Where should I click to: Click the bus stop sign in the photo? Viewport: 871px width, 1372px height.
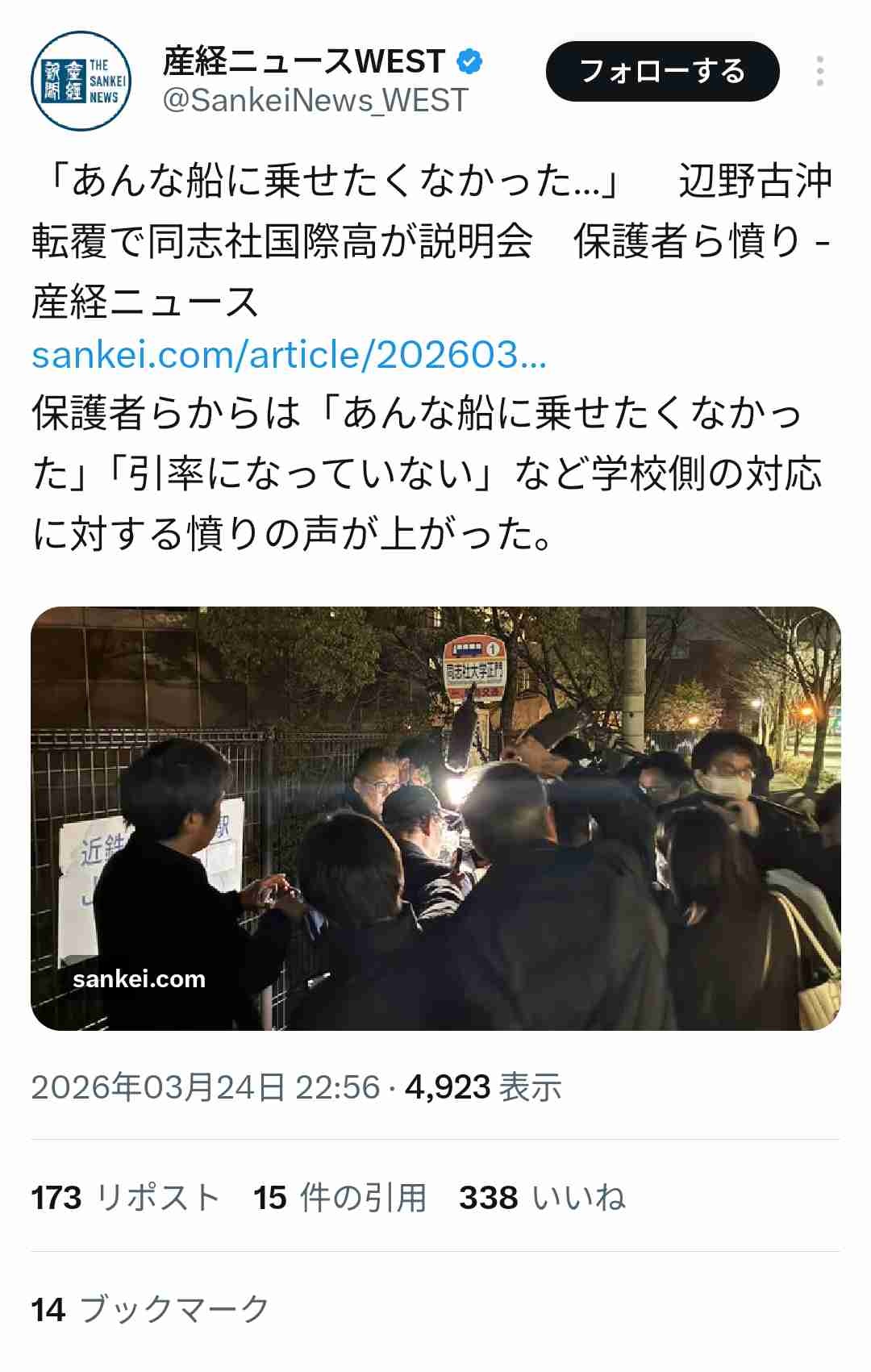click(475, 666)
